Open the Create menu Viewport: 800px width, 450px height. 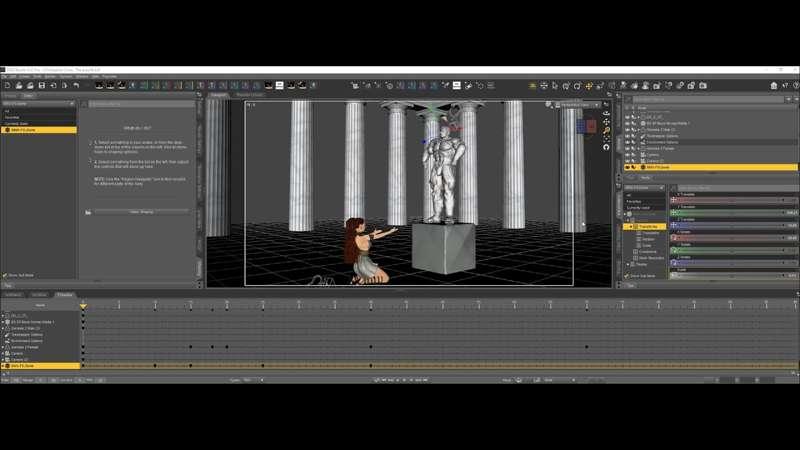(24, 77)
